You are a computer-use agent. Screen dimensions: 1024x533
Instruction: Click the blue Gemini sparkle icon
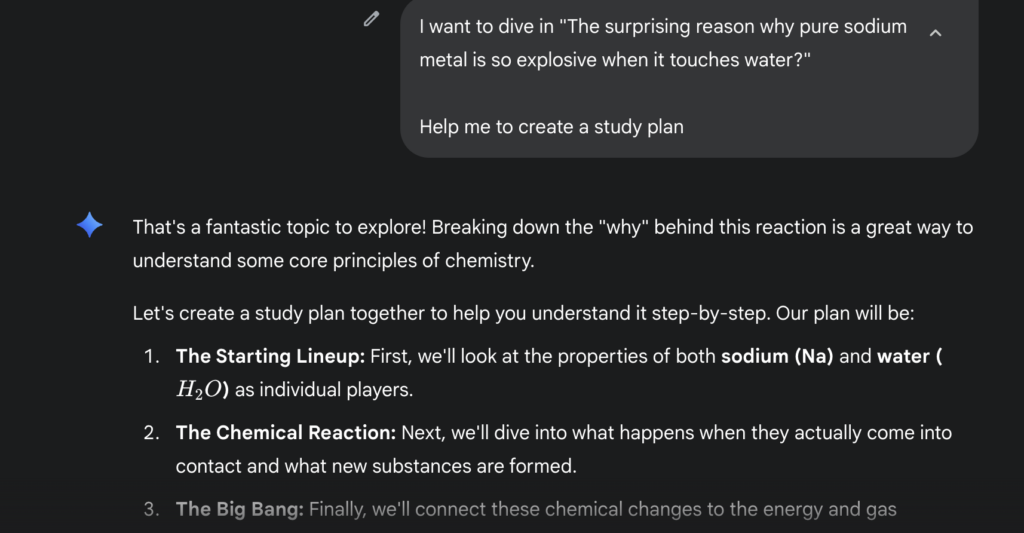pyautogui.click(x=90, y=226)
